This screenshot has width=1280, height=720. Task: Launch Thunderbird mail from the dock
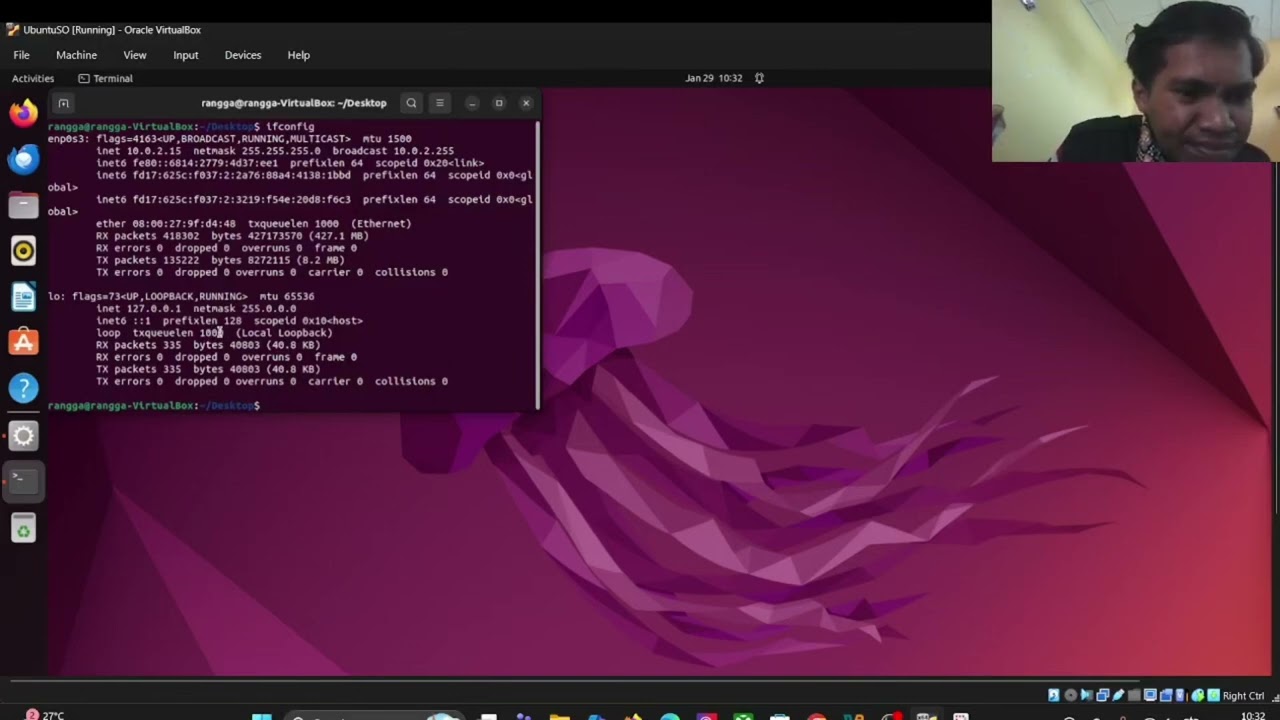tap(24, 158)
